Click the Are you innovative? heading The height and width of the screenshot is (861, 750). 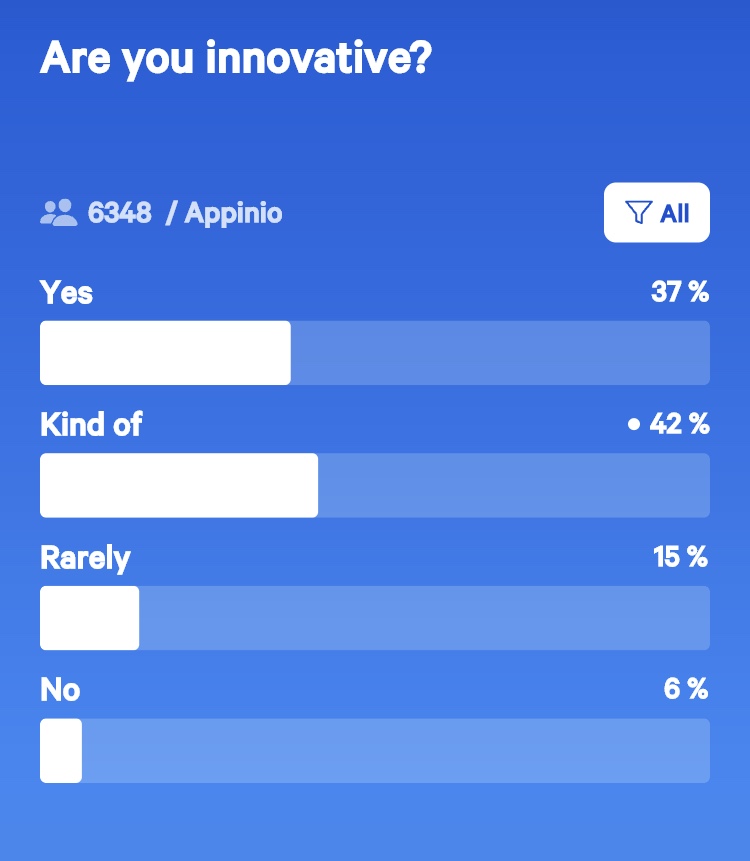pos(236,59)
